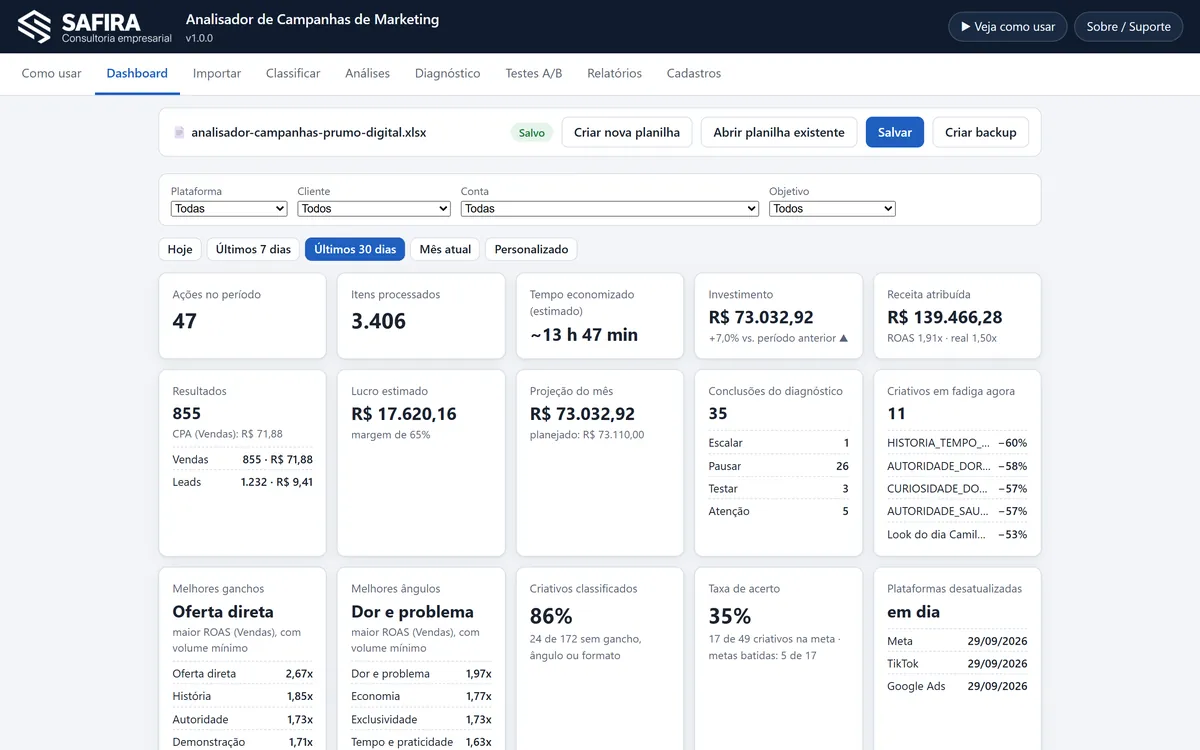
Task: Click the AUTORIDADE_SAU creative row
Action: [x=957, y=511]
